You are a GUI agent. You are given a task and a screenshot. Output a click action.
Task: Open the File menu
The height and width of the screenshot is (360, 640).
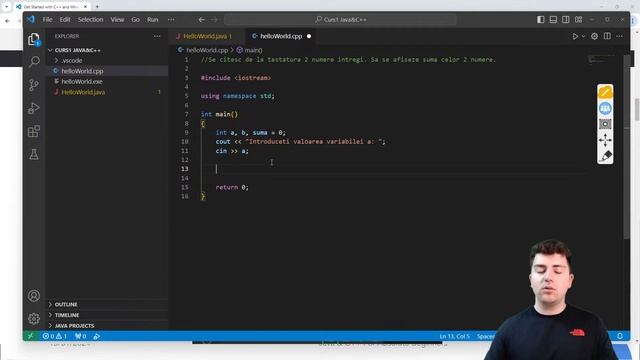pos(47,19)
